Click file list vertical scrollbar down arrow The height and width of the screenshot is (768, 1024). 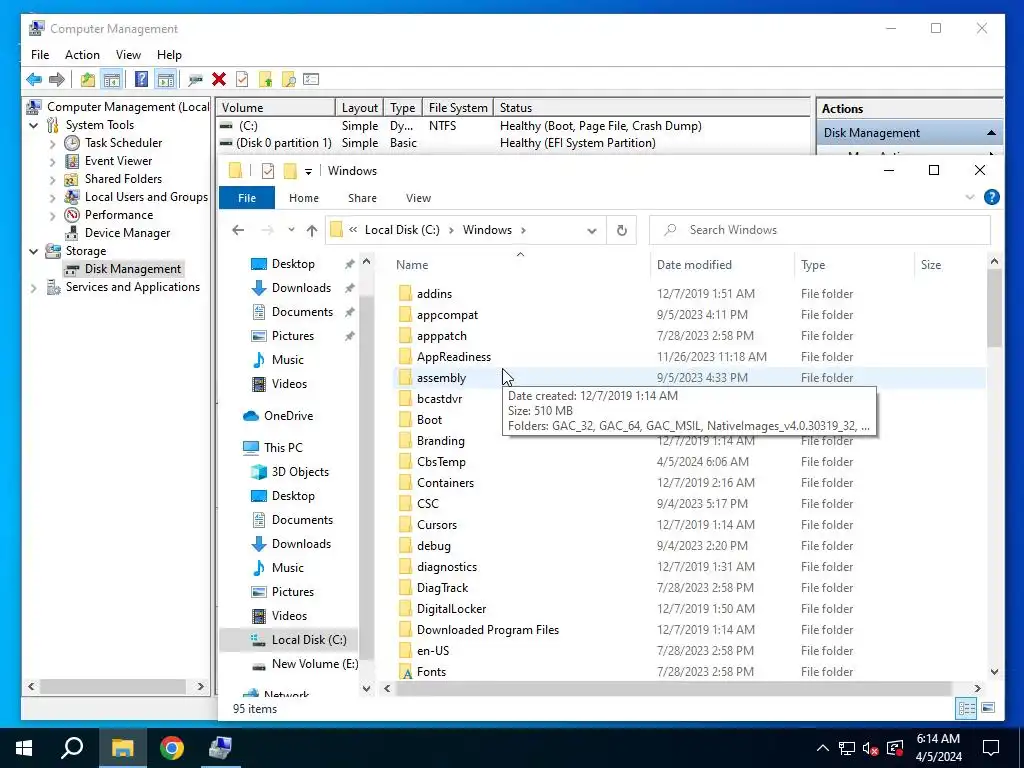click(x=994, y=671)
